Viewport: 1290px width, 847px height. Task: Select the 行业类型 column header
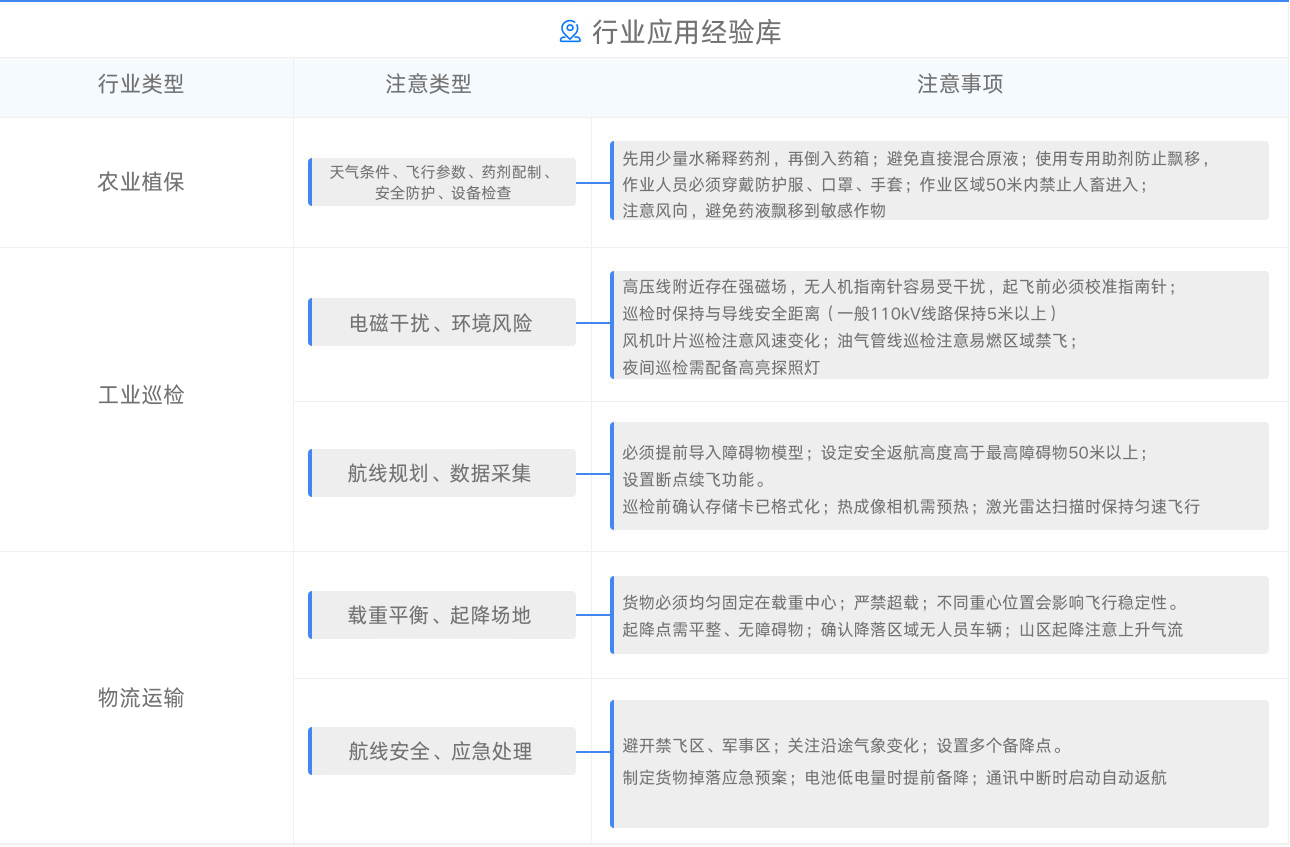coord(141,85)
